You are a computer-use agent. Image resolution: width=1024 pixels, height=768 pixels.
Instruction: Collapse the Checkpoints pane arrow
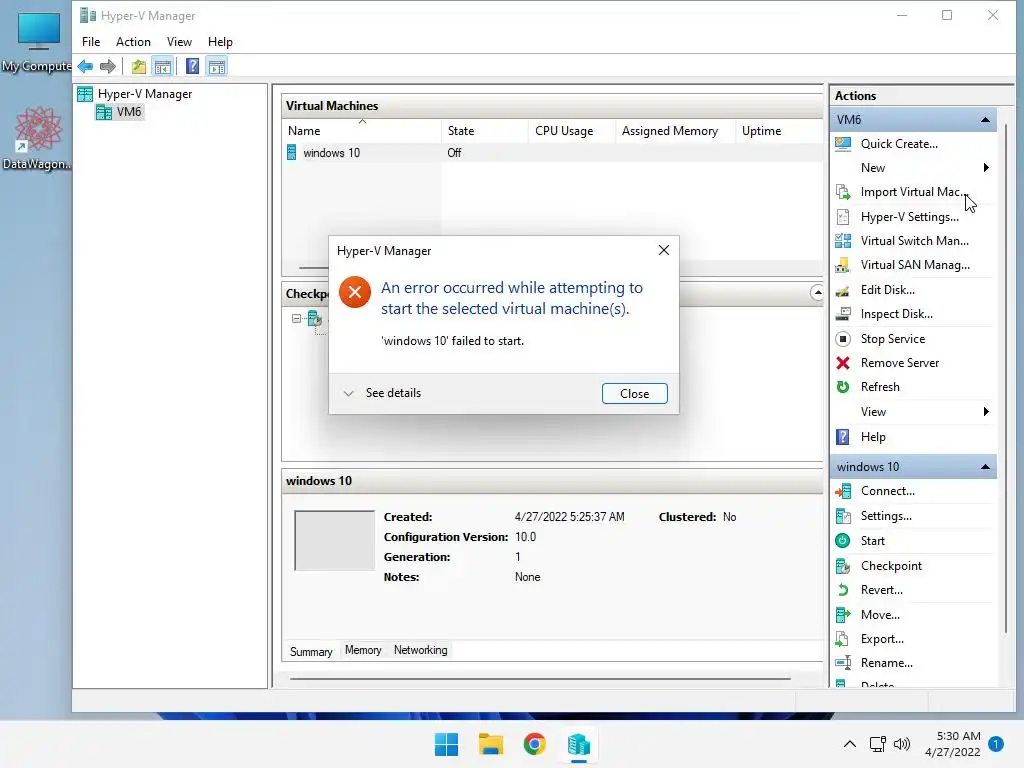(x=817, y=293)
